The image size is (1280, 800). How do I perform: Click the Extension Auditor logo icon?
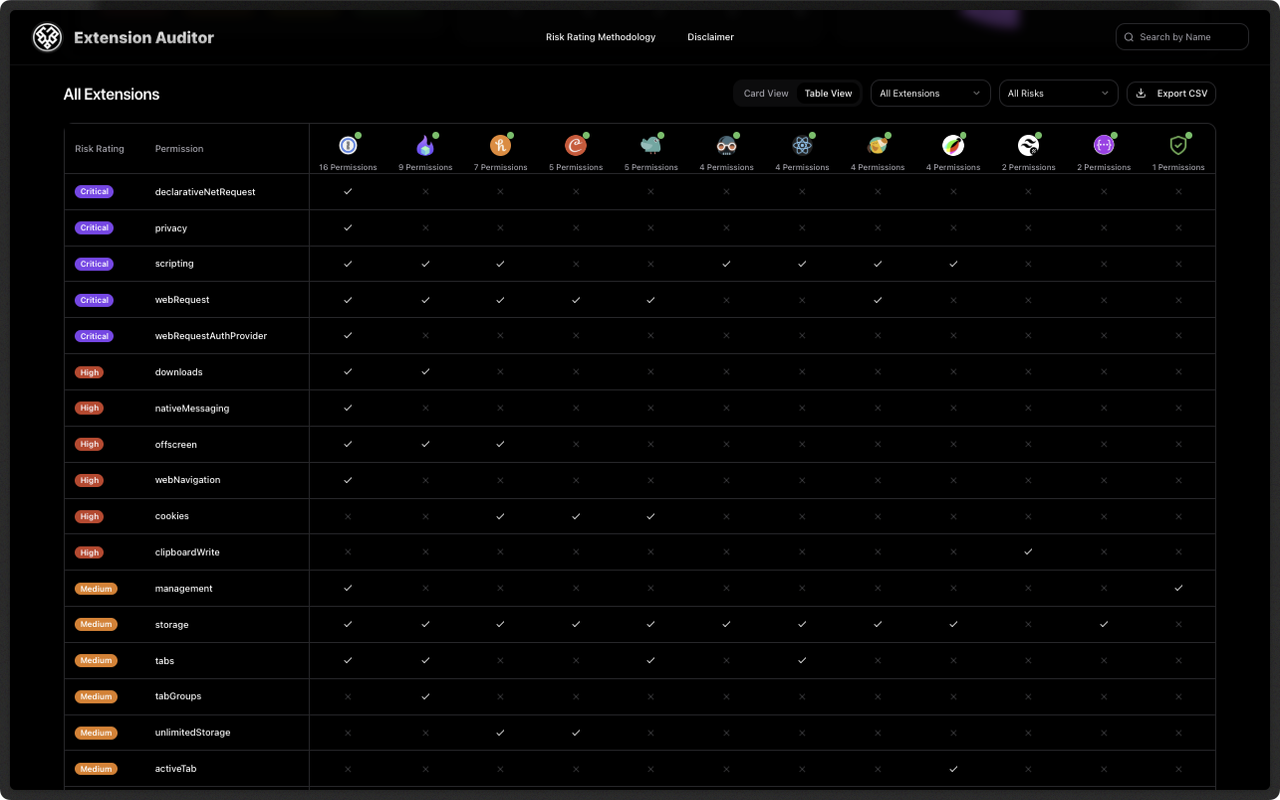[x=47, y=38]
